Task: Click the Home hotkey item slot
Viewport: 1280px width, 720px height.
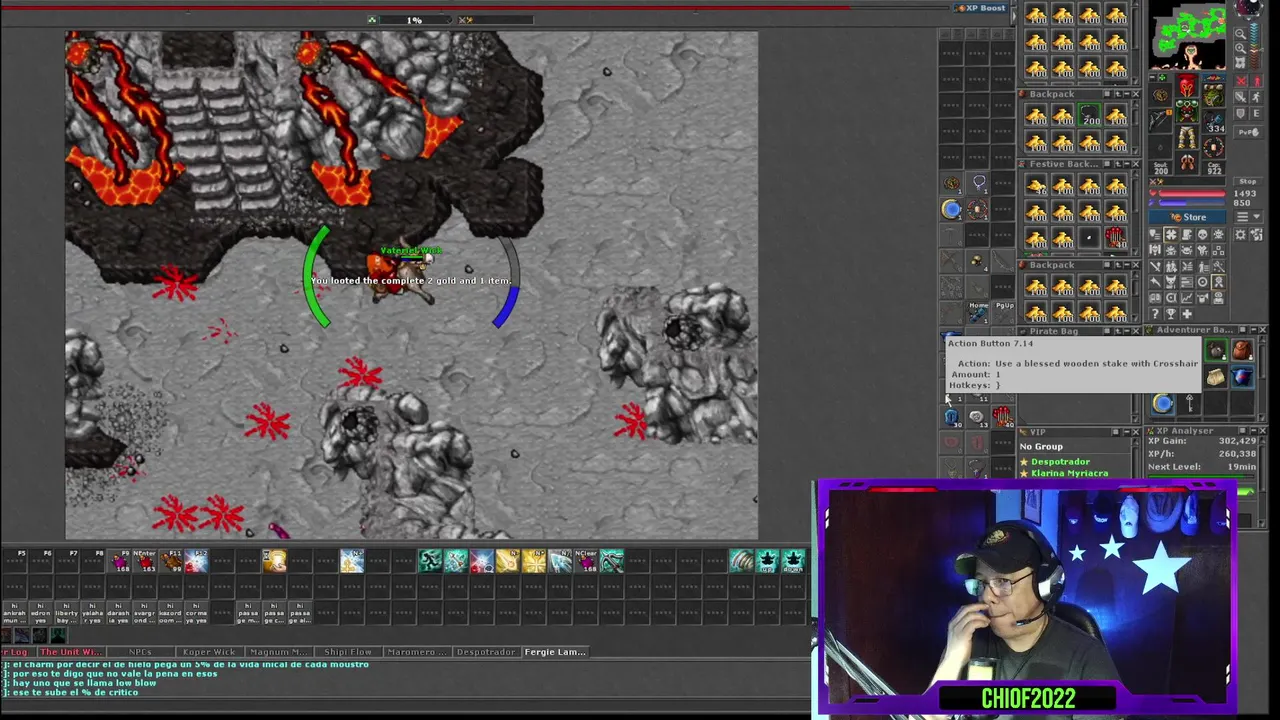Action: [x=978, y=312]
